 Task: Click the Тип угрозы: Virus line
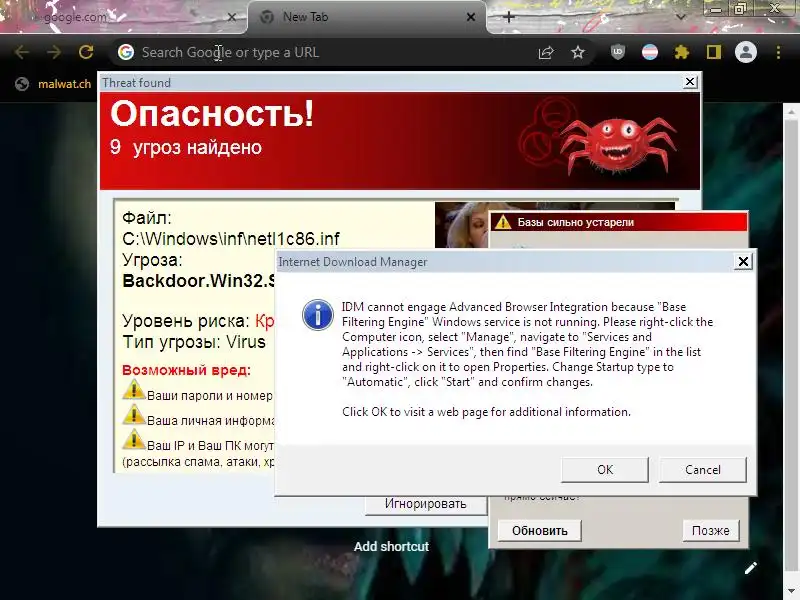(194, 342)
